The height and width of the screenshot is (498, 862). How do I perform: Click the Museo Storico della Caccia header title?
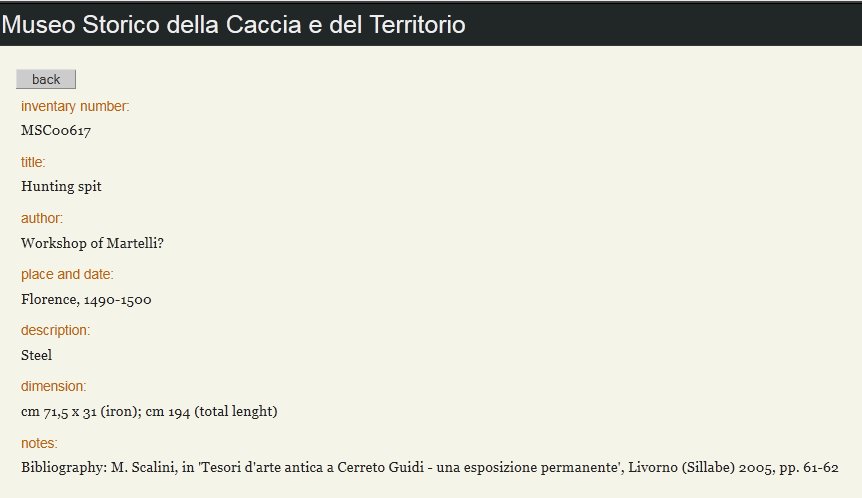pos(233,24)
